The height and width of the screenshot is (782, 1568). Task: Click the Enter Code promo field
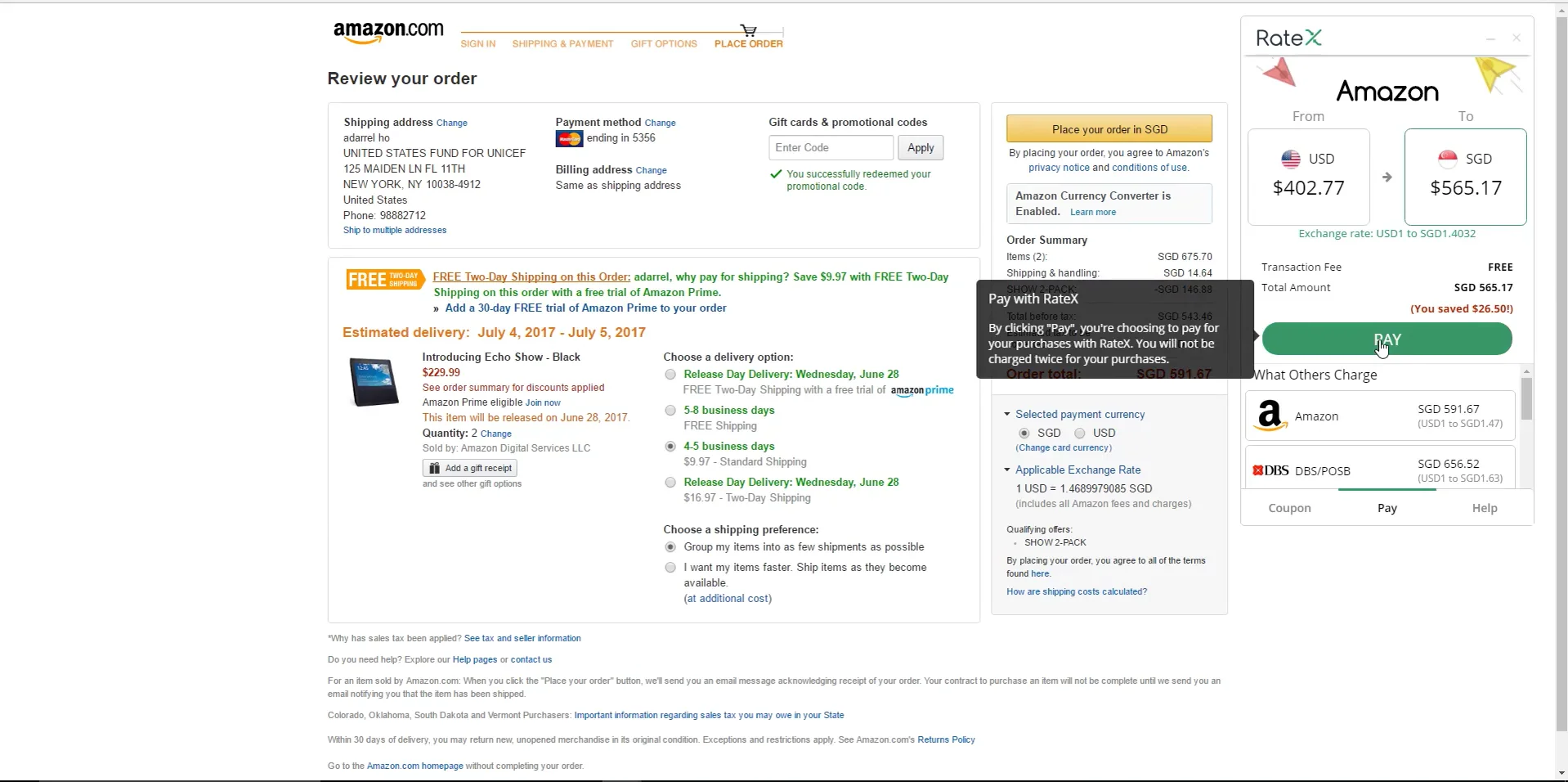(831, 148)
